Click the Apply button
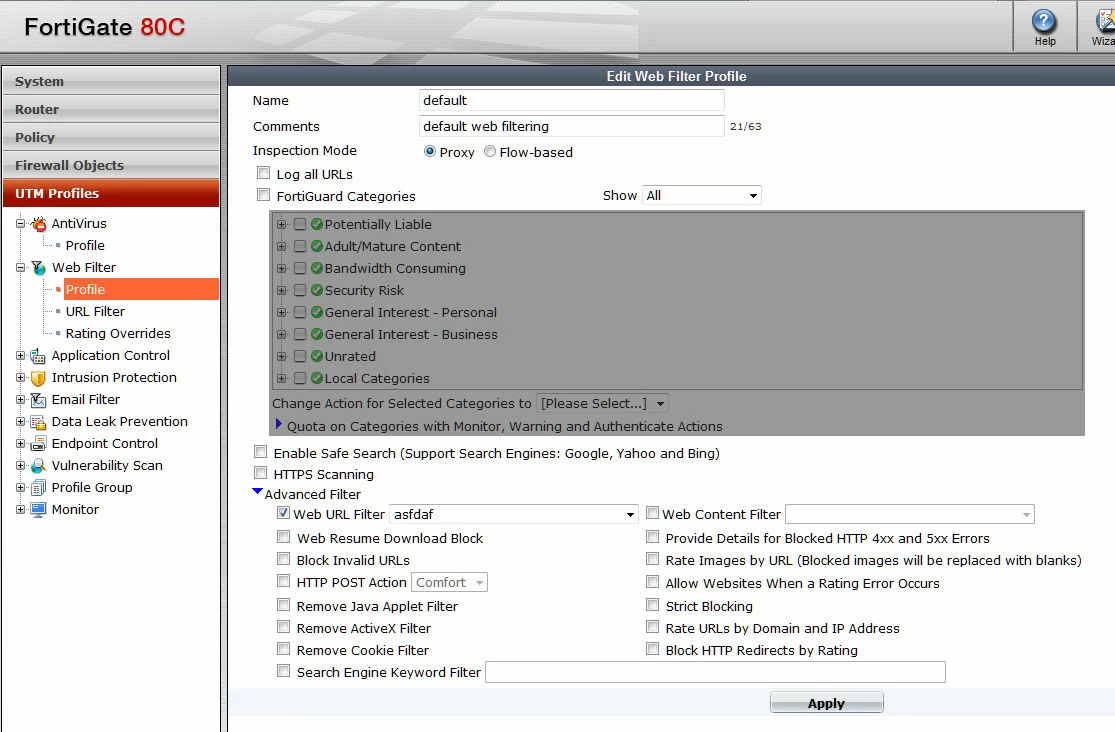Viewport: 1115px width, 732px height. click(x=826, y=703)
